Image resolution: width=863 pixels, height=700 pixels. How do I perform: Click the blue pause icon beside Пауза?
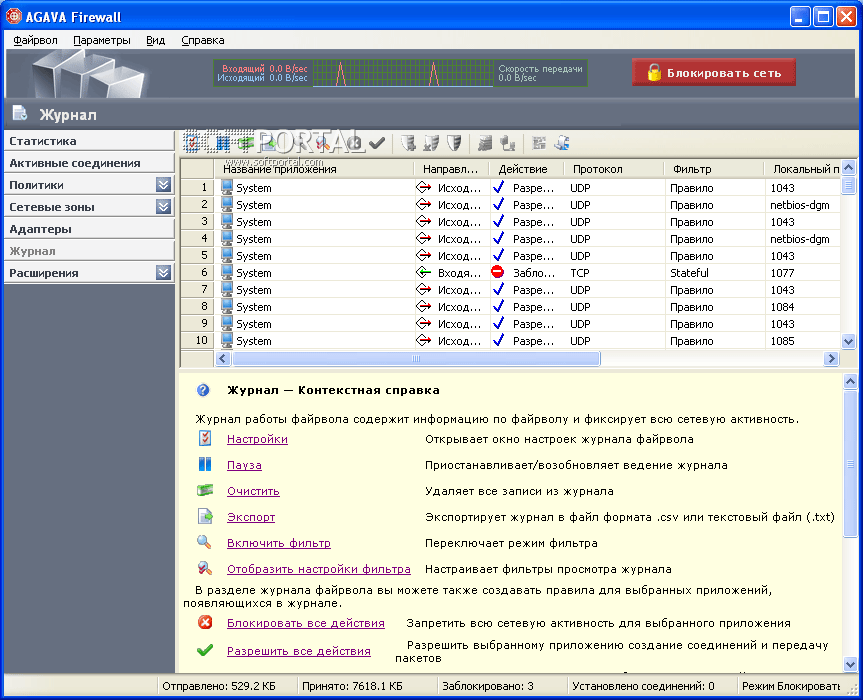coord(205,465)
